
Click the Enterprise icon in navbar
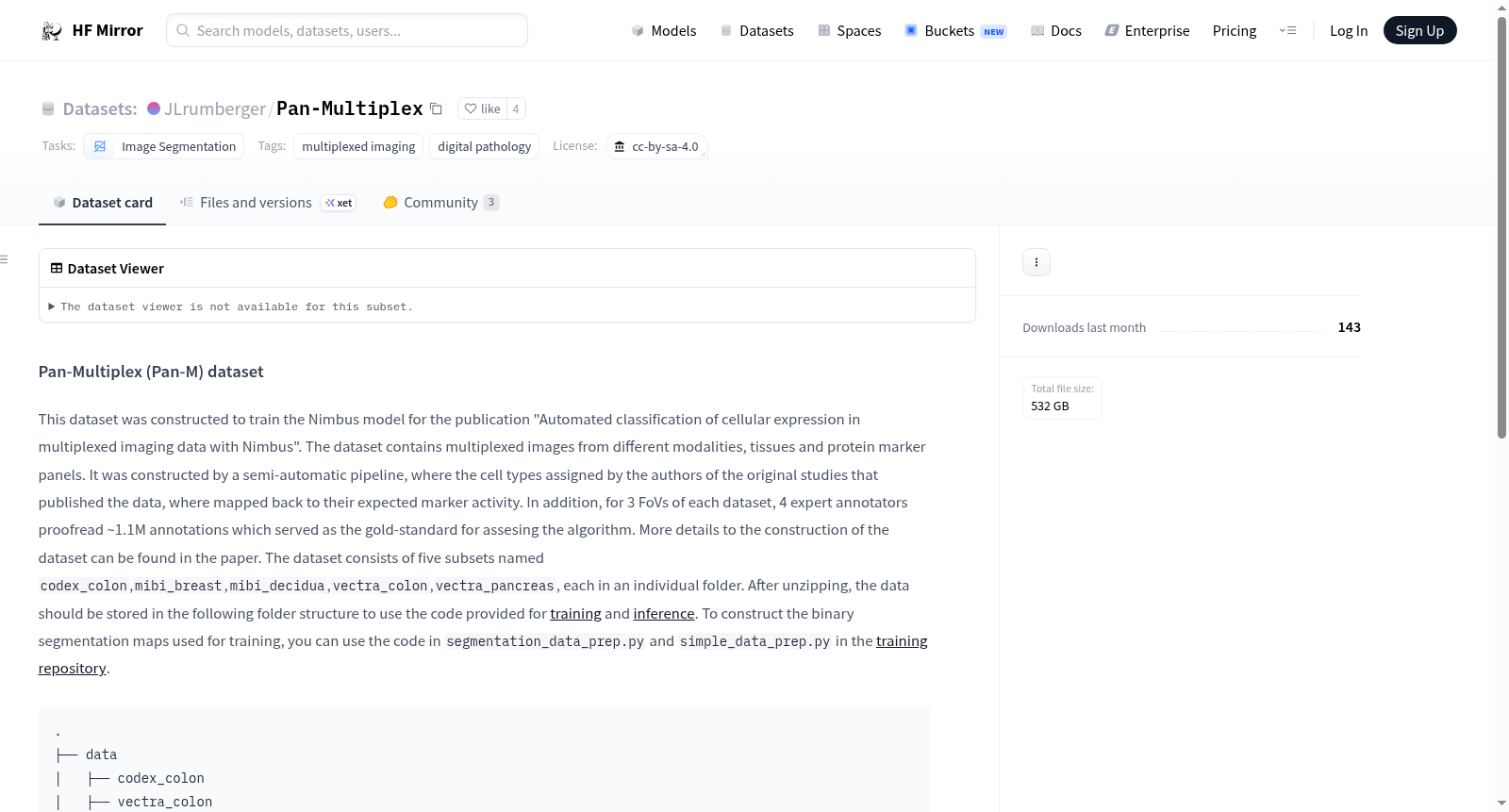click(x=1112, y=30)
